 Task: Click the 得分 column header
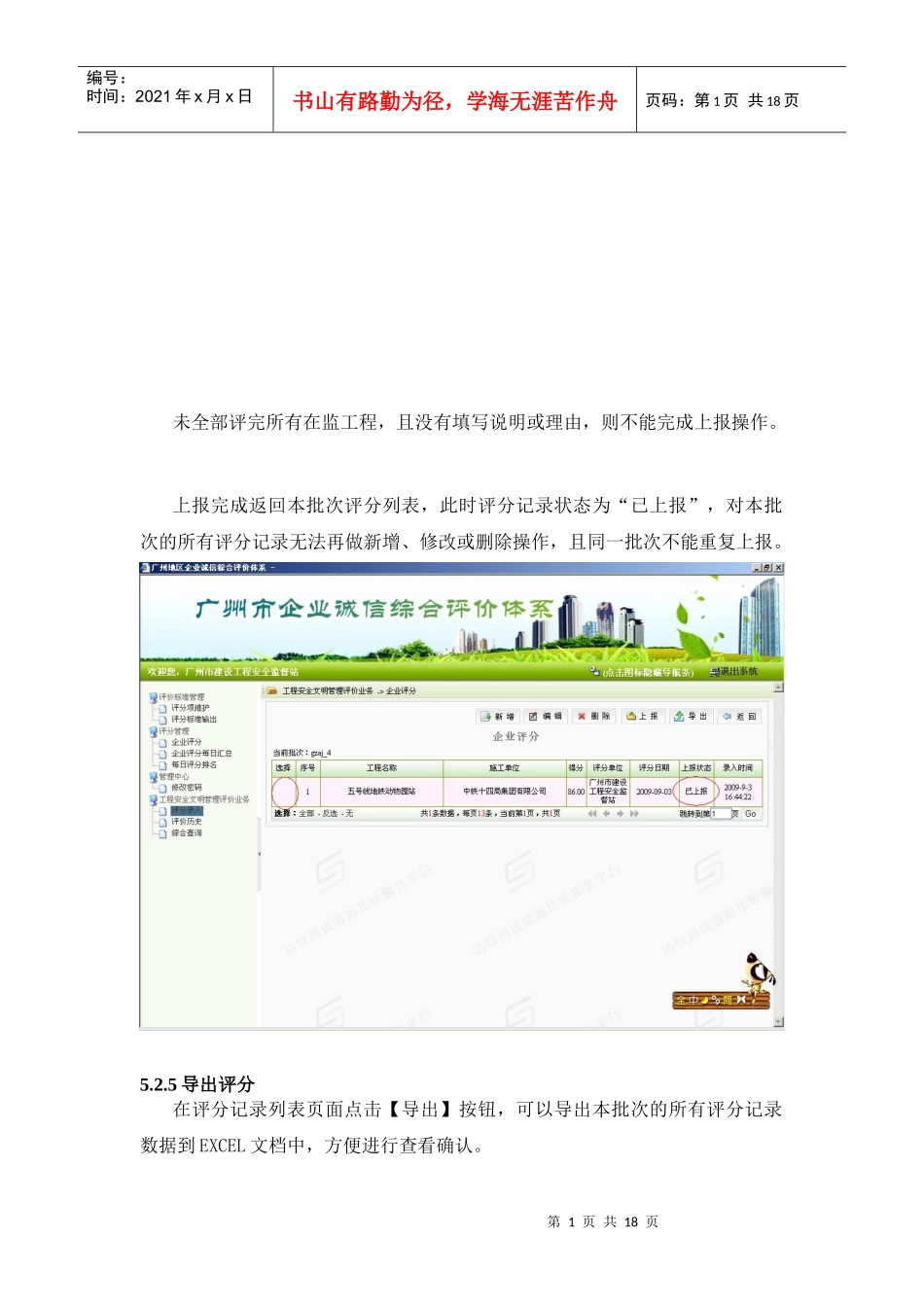[x=576, y=768]
